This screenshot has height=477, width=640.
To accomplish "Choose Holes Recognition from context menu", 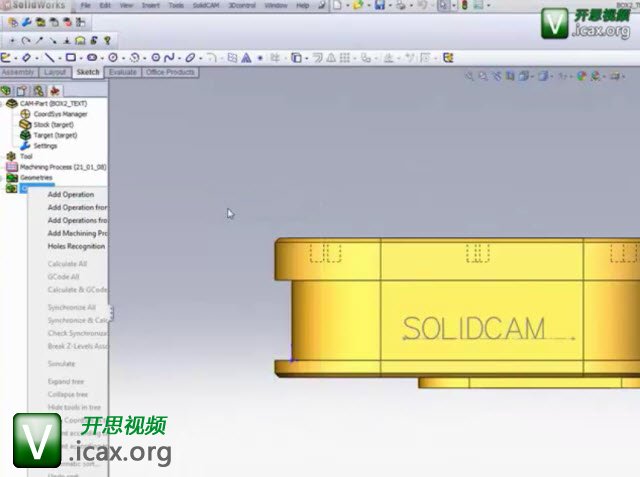I will (x=76, y=246).
